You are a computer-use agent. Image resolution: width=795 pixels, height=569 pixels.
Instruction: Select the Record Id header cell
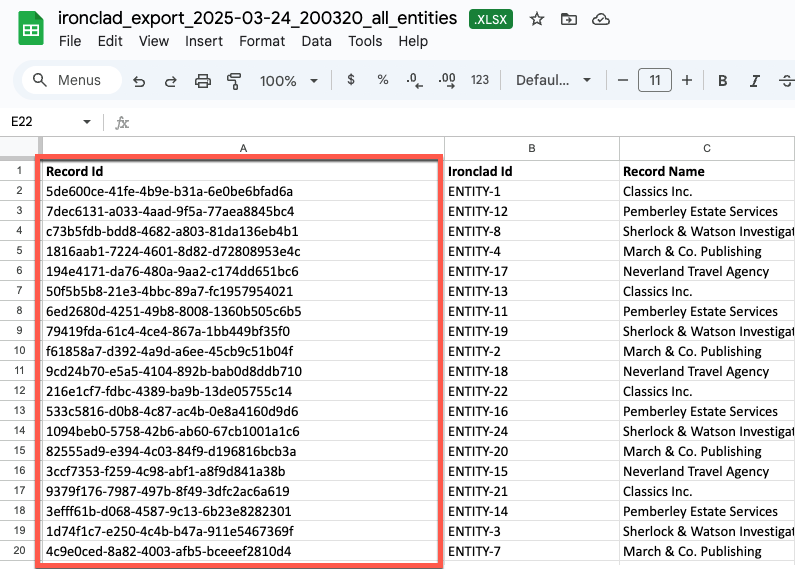(243, 171)
